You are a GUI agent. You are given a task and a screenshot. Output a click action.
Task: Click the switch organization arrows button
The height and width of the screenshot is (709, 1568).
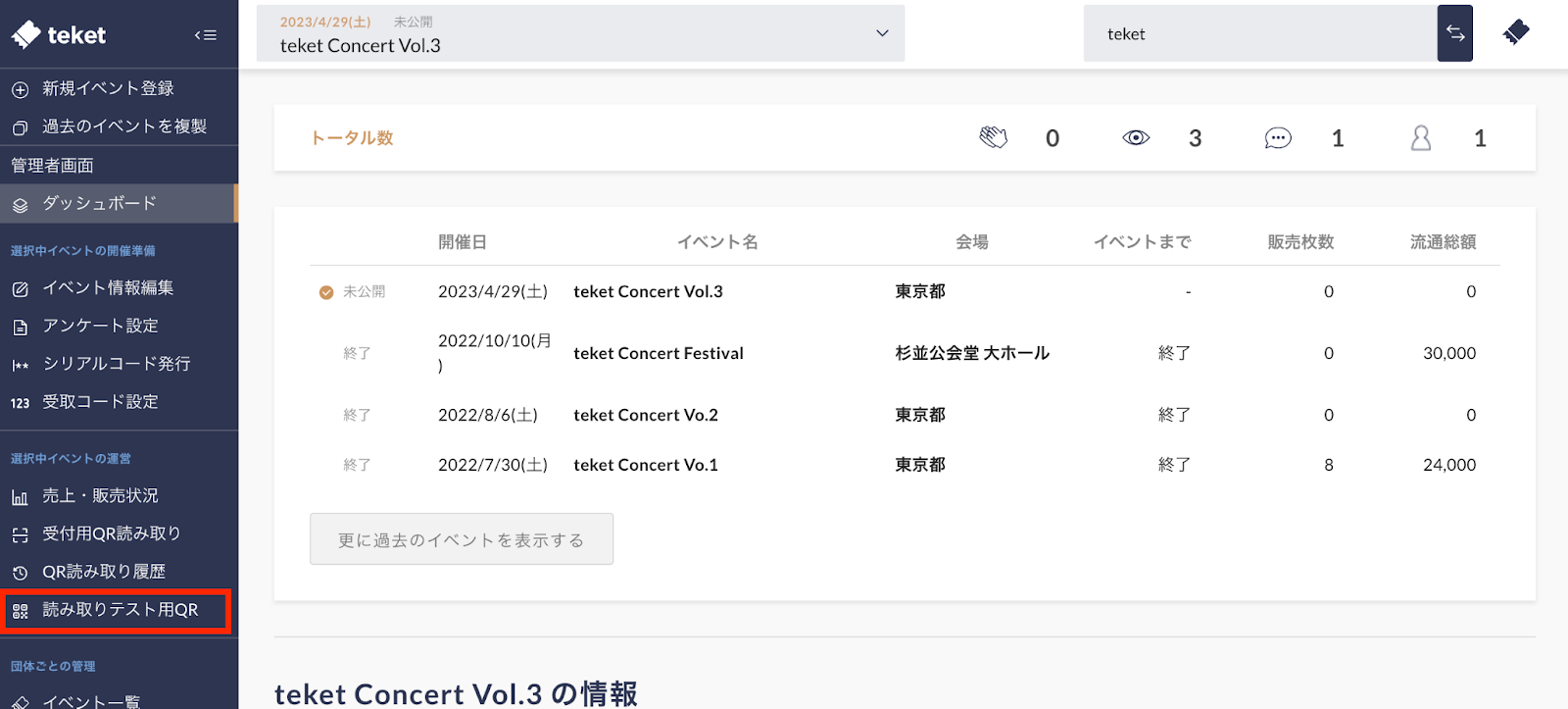pyautogui.click(x=1455, y=33)
